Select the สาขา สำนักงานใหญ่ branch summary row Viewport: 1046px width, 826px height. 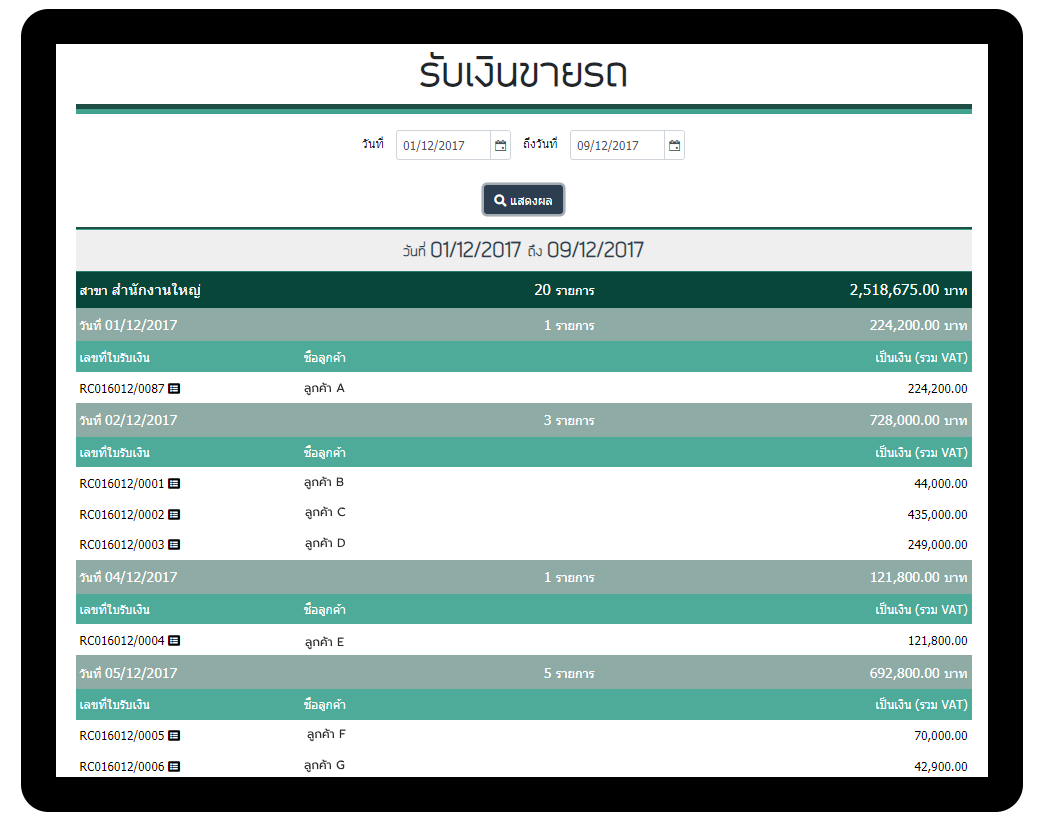tap(523, 290)
